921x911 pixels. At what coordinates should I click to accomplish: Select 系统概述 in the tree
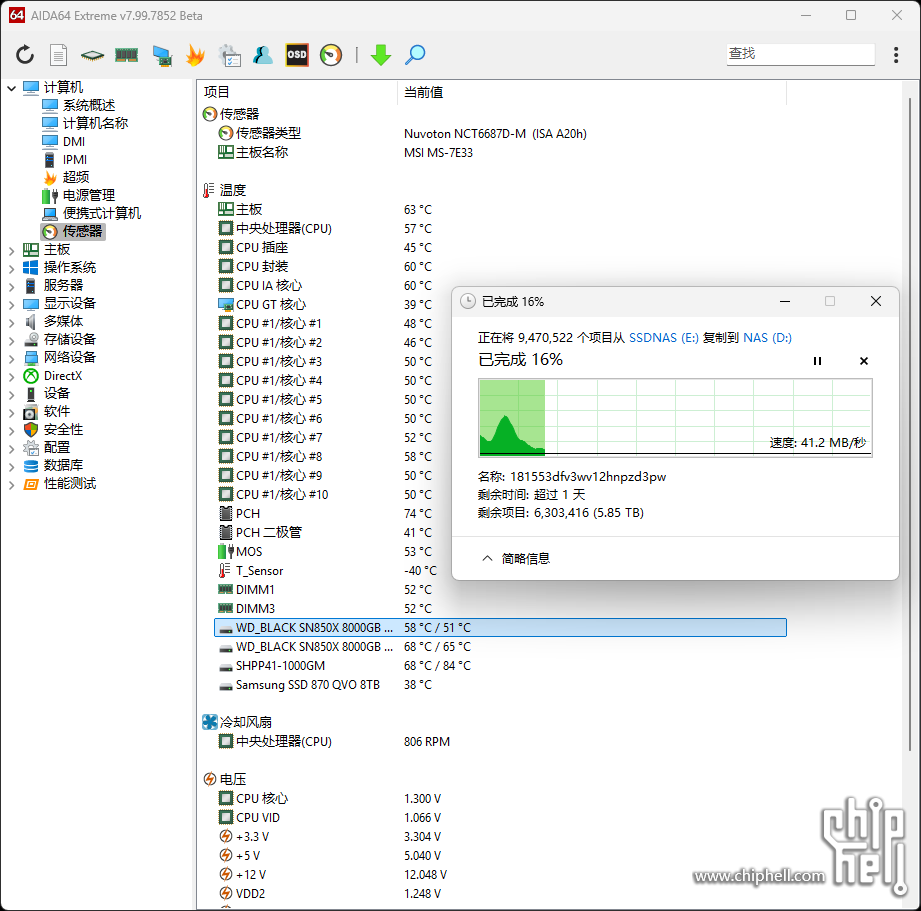(89, 105)
